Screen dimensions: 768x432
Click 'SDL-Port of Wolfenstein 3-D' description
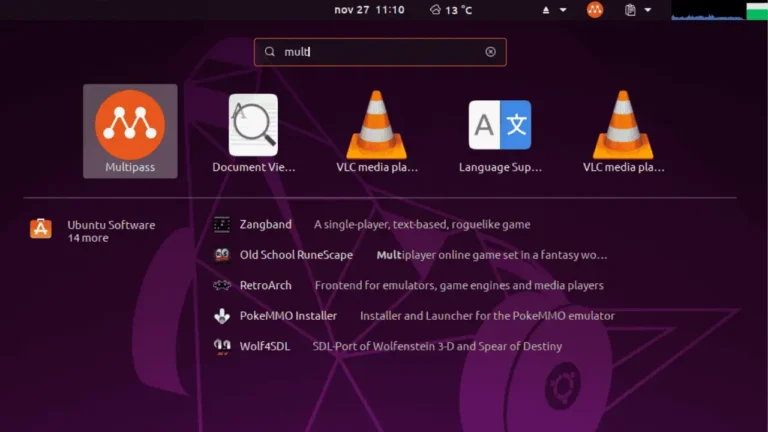[437, 346]
